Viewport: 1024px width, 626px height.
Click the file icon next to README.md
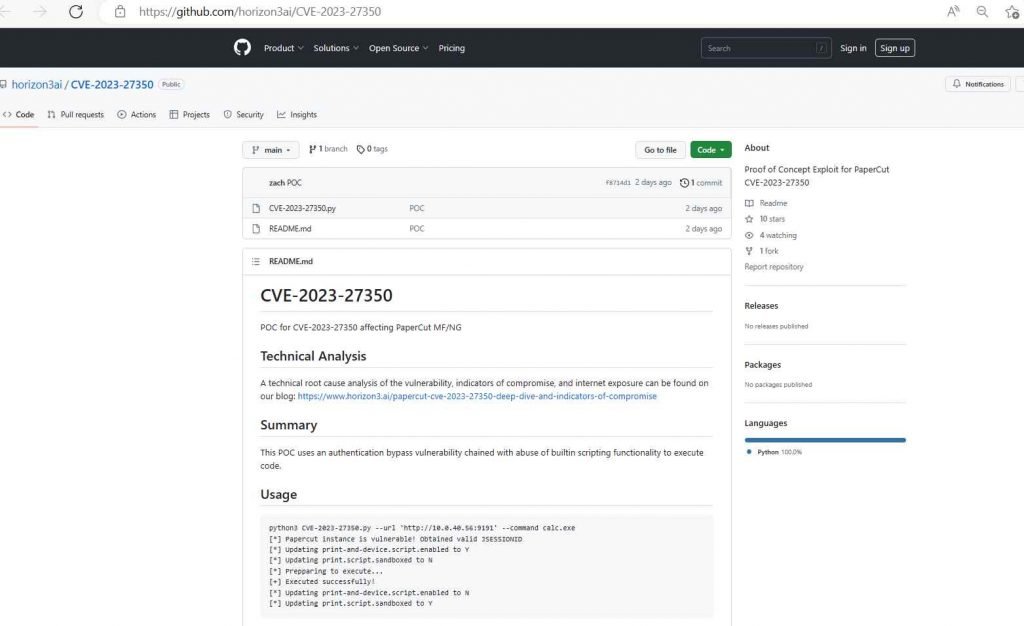(x=256, y=228)
